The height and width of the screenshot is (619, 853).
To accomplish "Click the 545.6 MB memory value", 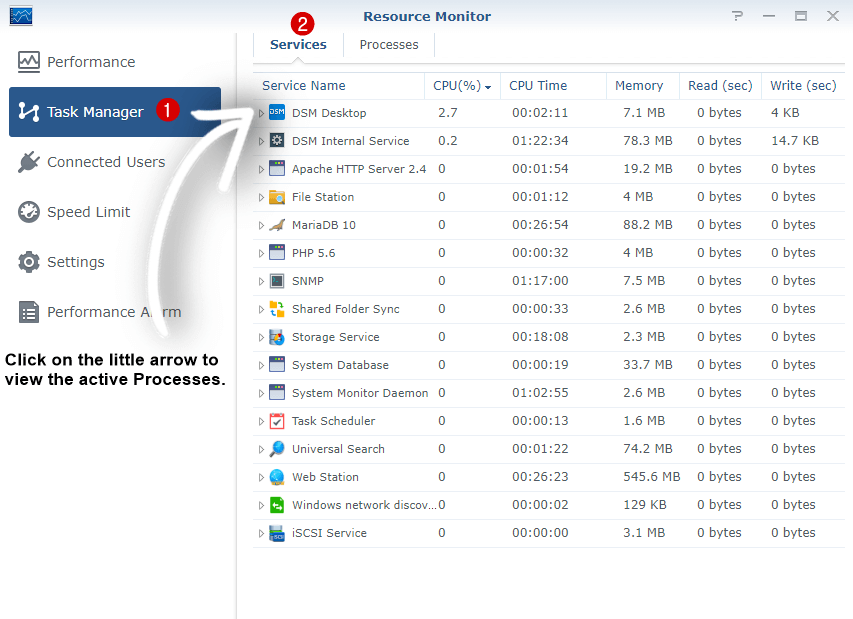I will coord(652,477).
